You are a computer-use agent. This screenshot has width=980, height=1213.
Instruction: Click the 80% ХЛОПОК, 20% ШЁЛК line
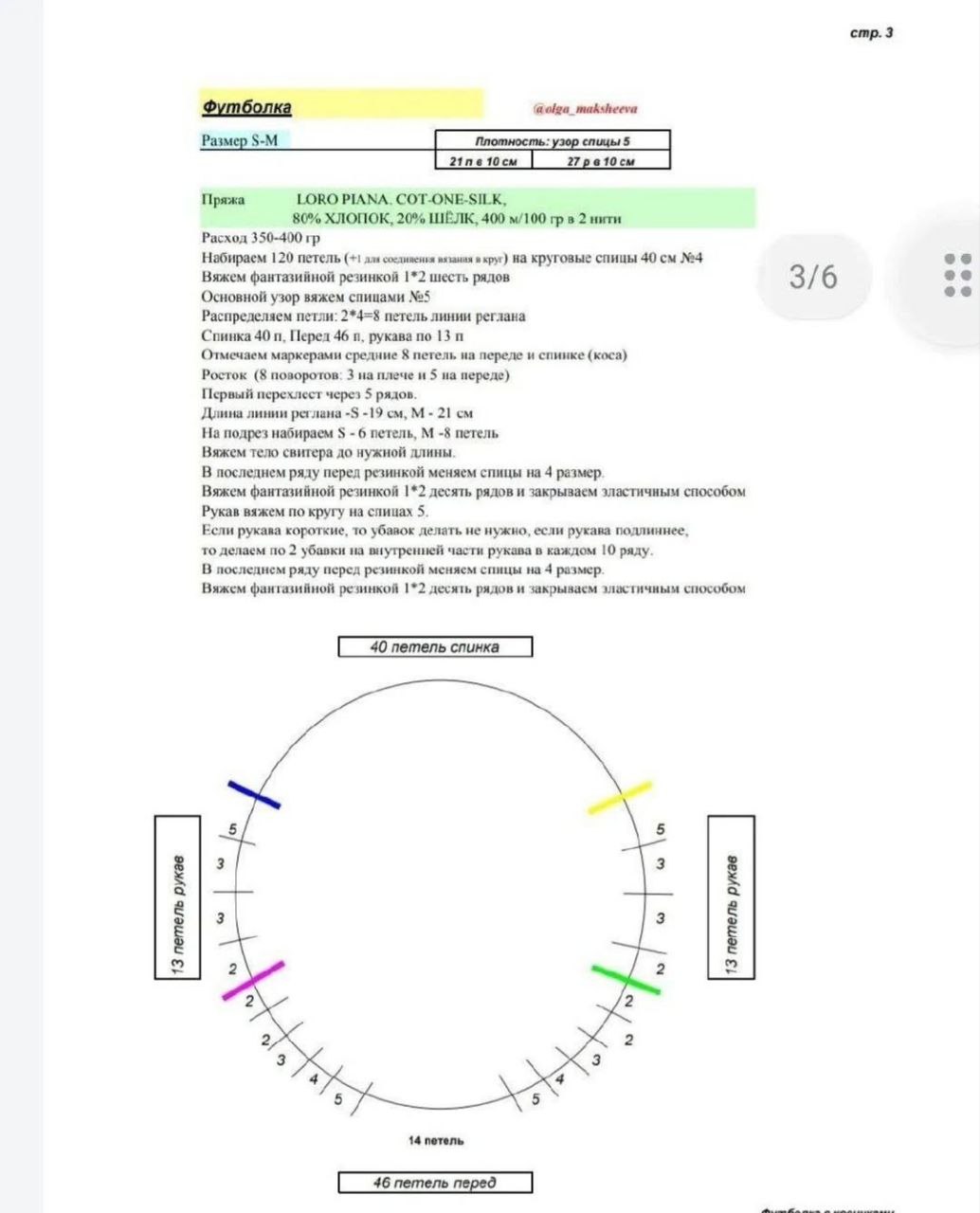[456, 218]
